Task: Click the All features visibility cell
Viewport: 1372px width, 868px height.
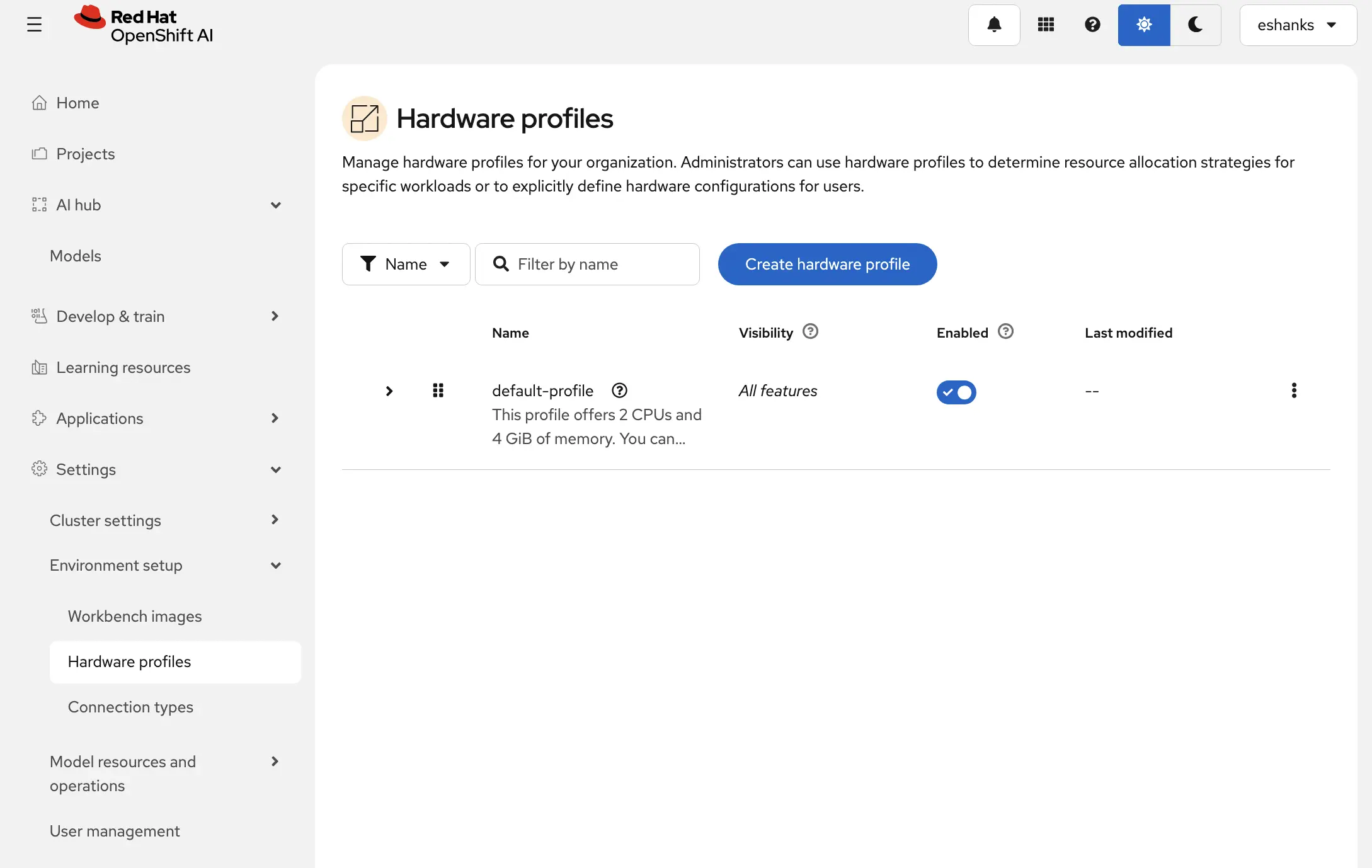Action: pyautogui.click(x=778, y=391)
